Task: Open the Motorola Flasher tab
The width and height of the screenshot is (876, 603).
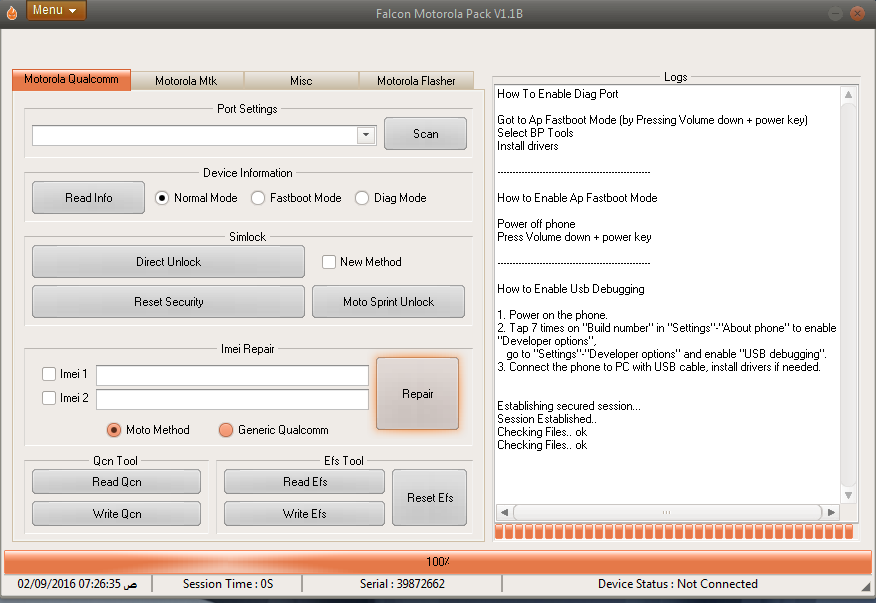Action: [416, 80]
